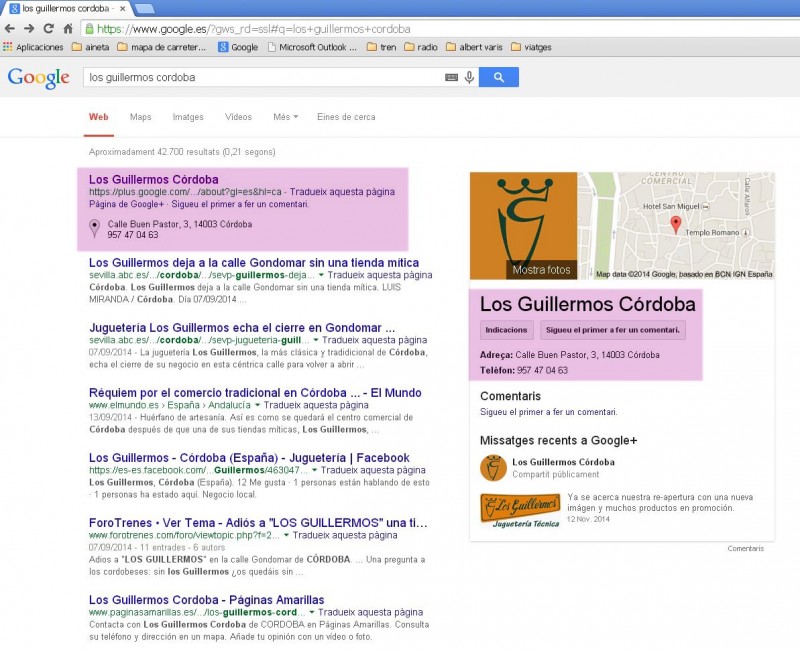Open the Los Guillermos Google+ profile avatar
The width and height of the screenshot is (800, 651).
click(x=493, y=468)
